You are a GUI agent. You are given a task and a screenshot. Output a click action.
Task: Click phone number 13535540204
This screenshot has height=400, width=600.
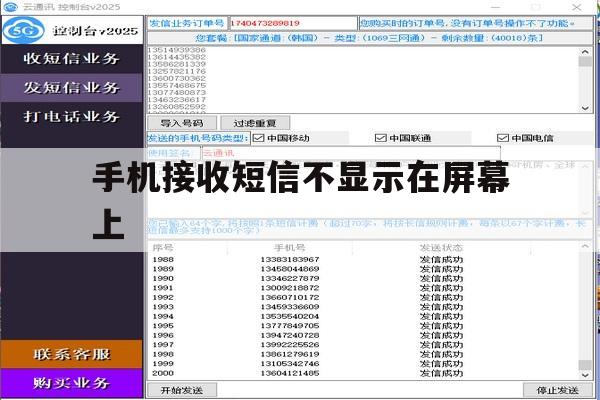(290, 317)
